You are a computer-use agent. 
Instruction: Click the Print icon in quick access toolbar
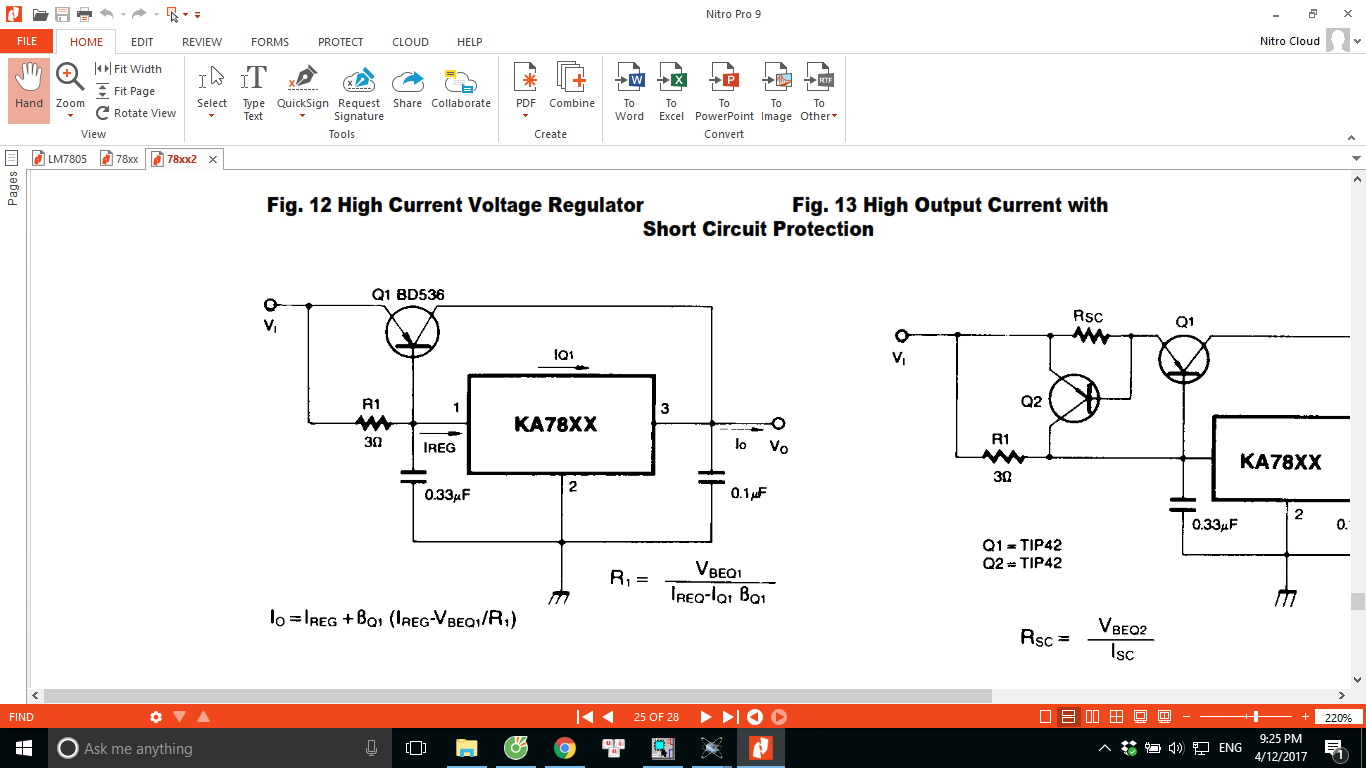pos(84,14)
